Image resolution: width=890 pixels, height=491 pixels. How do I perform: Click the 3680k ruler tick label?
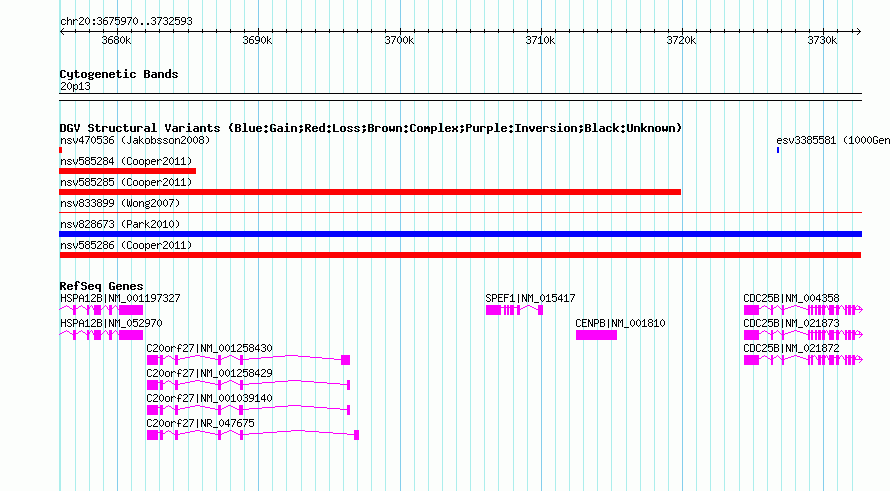click(116, 40)
